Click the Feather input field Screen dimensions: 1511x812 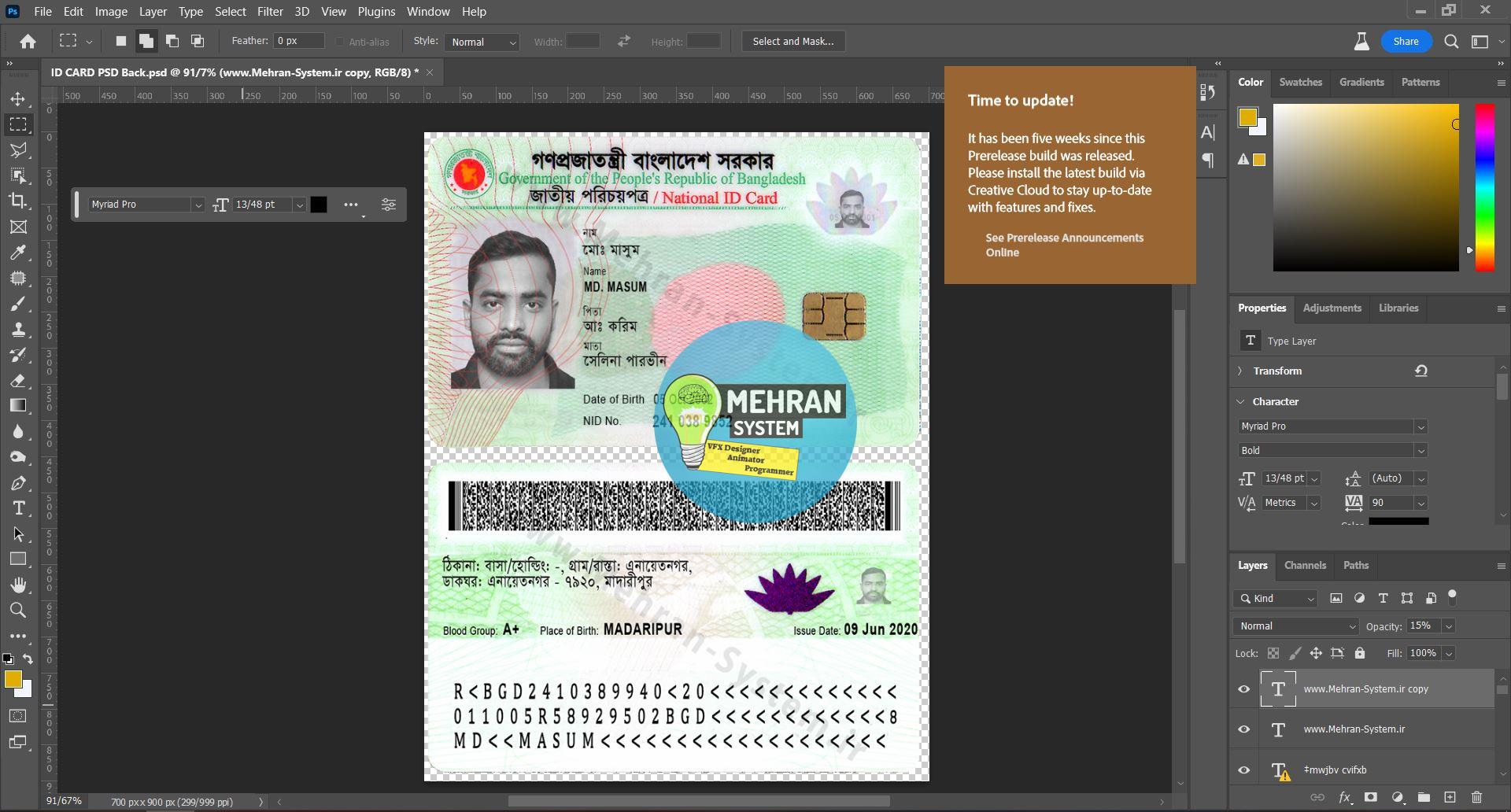click(x=299, y=41)
